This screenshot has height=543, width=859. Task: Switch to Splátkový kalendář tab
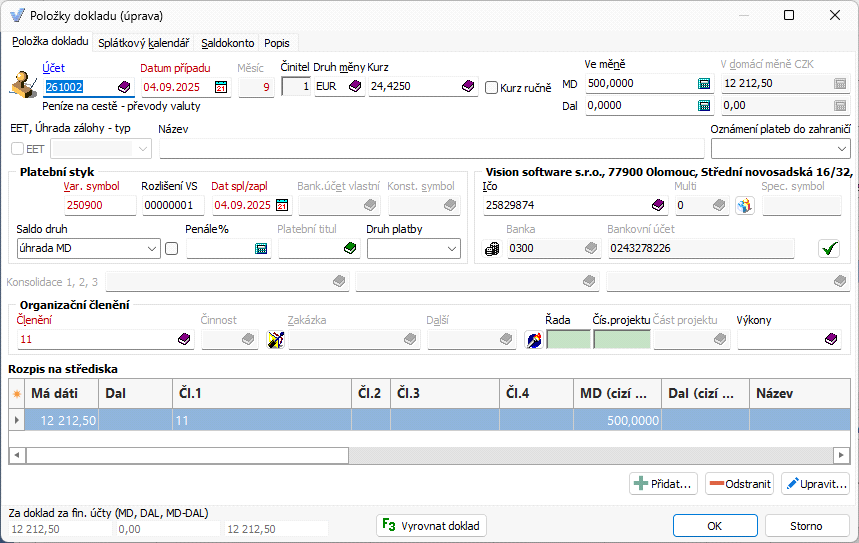144,43
